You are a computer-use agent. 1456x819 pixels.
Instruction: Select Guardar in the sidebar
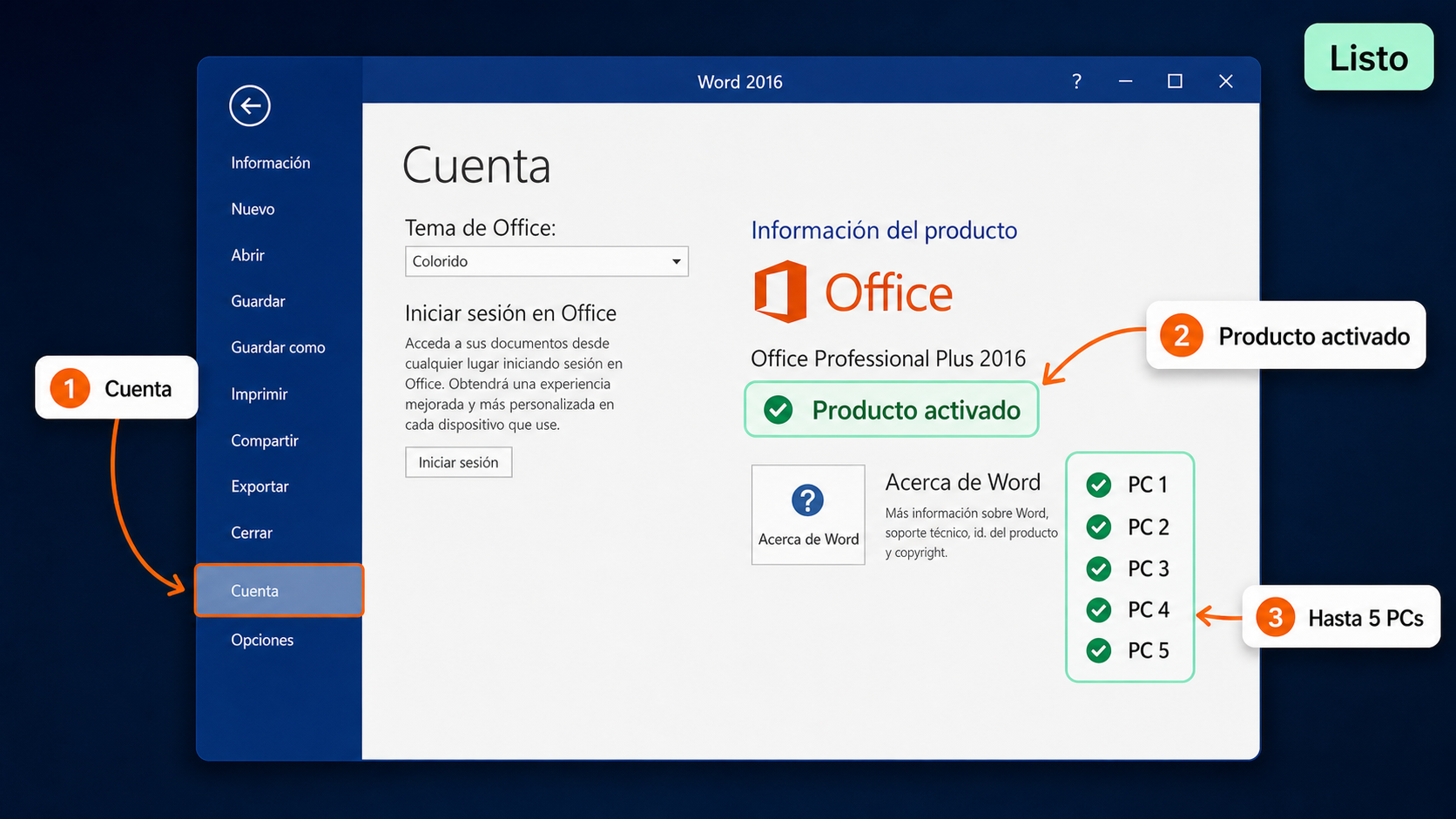pos(258,301)
